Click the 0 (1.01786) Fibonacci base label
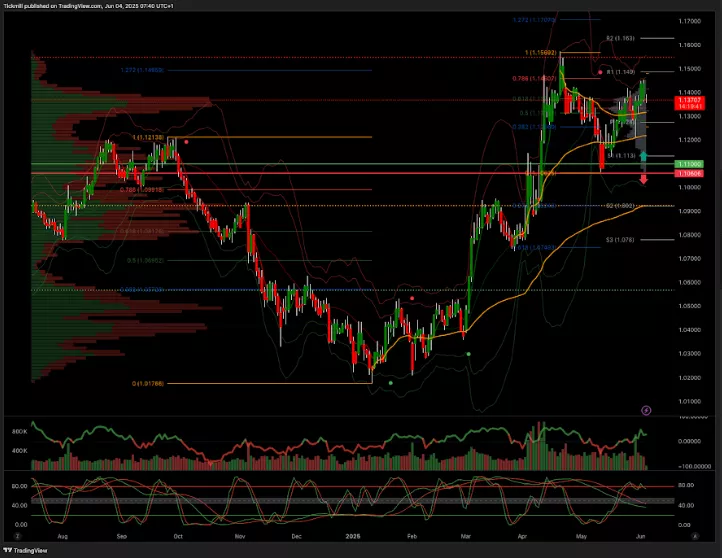Viewport: 722px width, 558px height. tap(148, 382)
